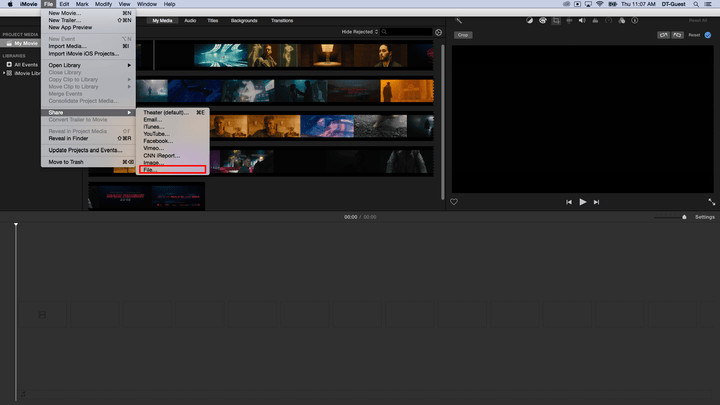Expand the iMovie Library tree item
Viewport: 720px width, 405px height.
pyautogui.click(x=5, y=73)
